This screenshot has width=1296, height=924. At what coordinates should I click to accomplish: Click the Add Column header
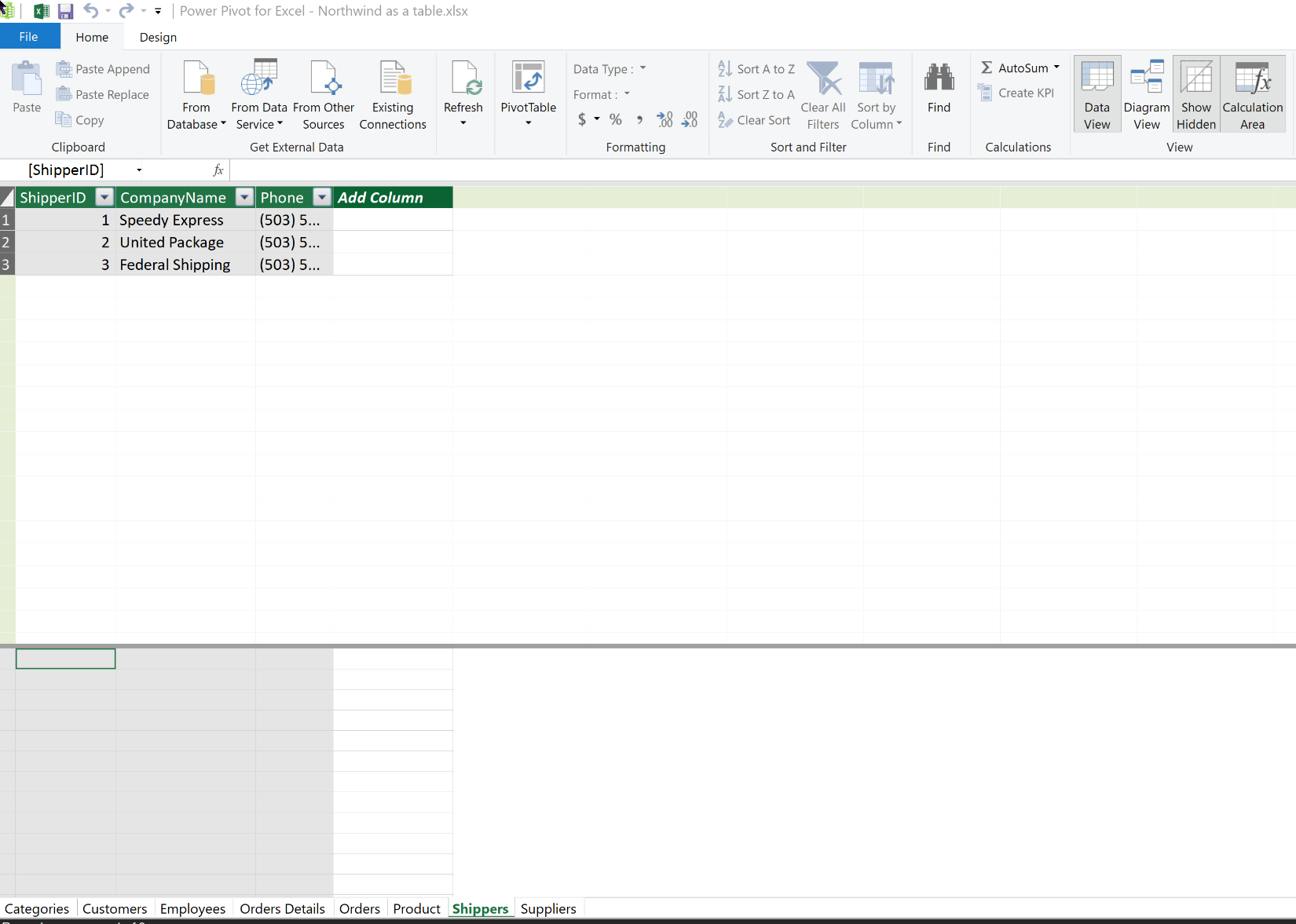pos(392,197)
